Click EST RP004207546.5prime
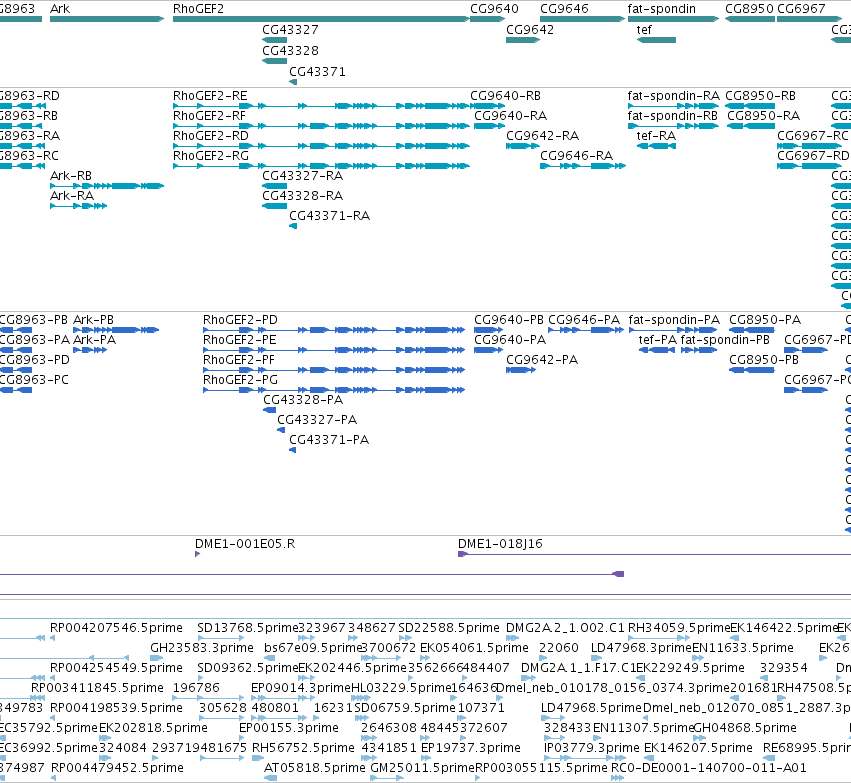This screenshot has height=783, width=851. [53, 638]
